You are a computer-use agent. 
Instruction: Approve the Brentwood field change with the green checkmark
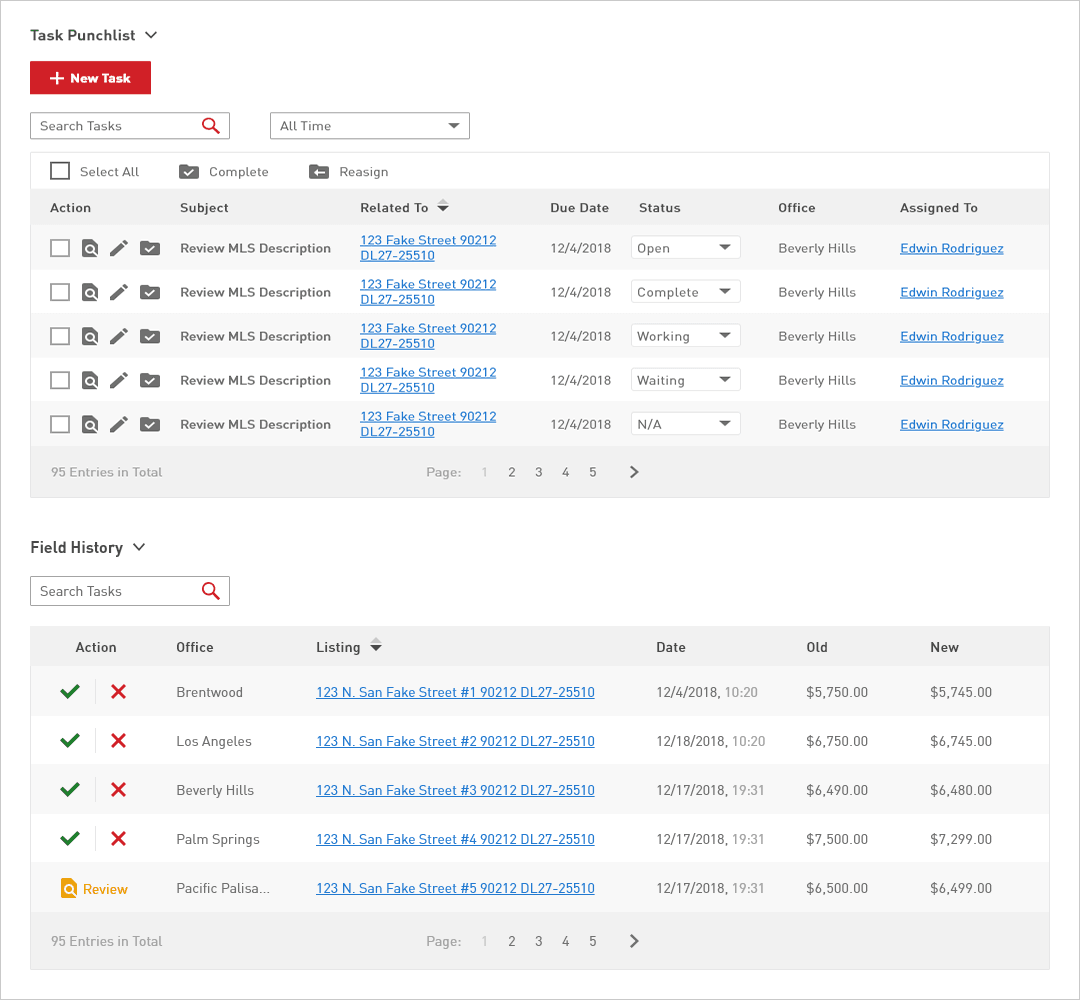click(x=70, y=691)
